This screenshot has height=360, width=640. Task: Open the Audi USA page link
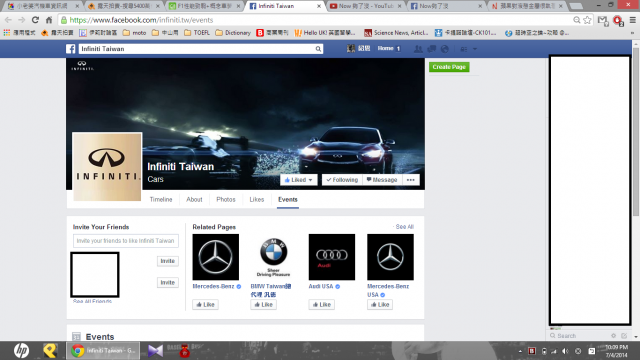pyautogui.click(x=321, y=286)
